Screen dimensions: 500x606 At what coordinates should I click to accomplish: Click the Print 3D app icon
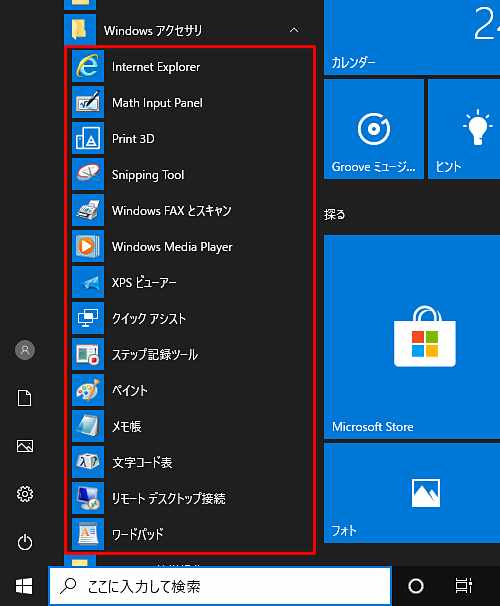point(88,138)
